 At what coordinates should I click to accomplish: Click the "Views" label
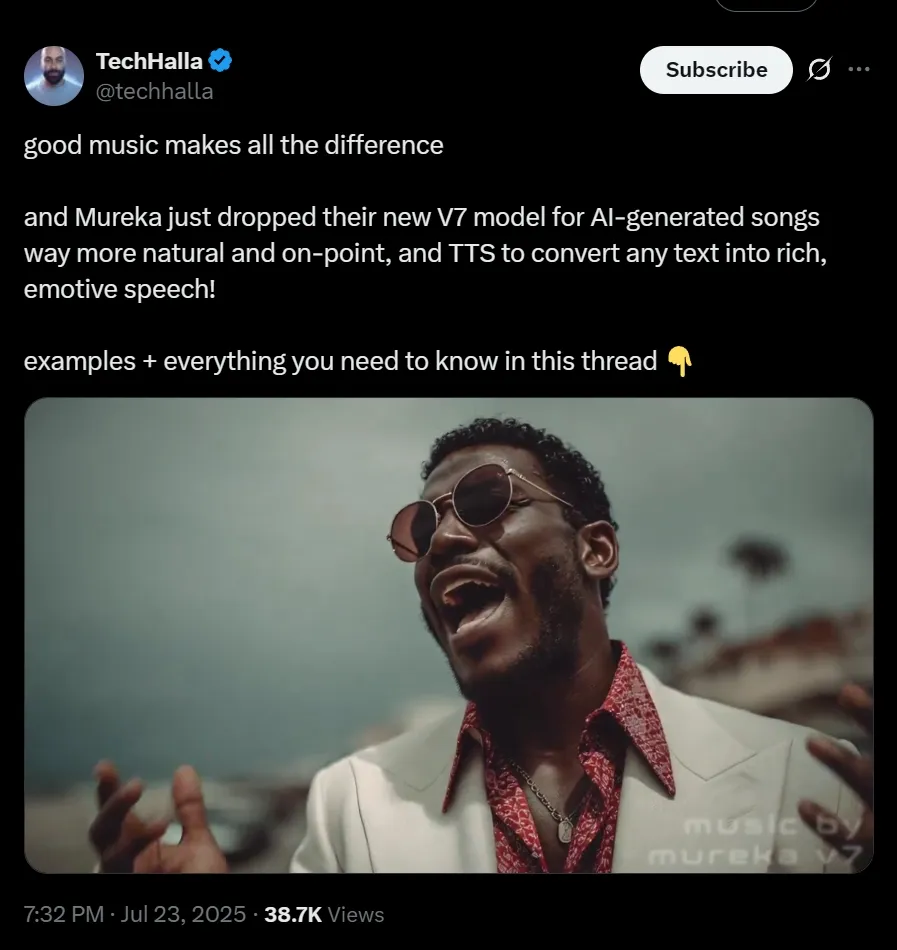356,914
